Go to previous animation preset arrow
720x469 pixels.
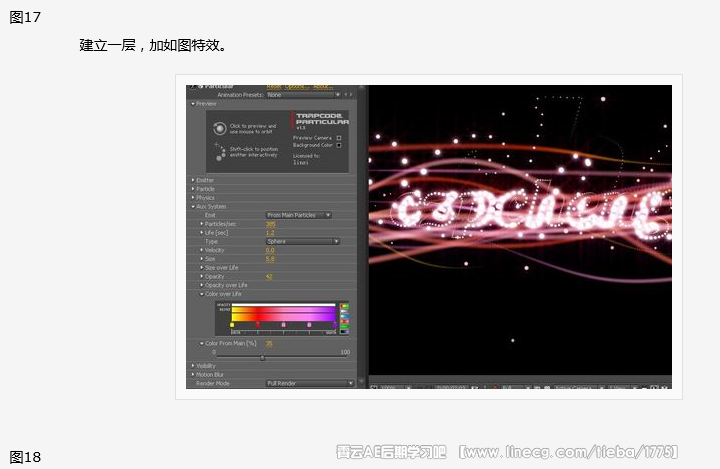[x=346, y=95]
